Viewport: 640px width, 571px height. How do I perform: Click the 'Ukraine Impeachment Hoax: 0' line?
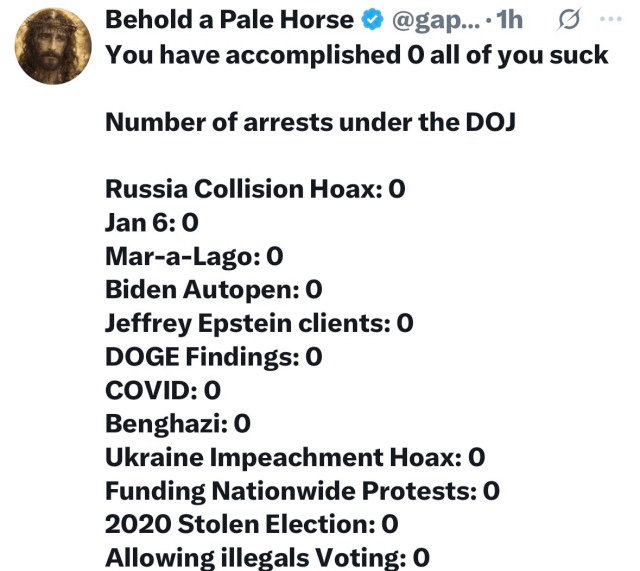[295, 457]
